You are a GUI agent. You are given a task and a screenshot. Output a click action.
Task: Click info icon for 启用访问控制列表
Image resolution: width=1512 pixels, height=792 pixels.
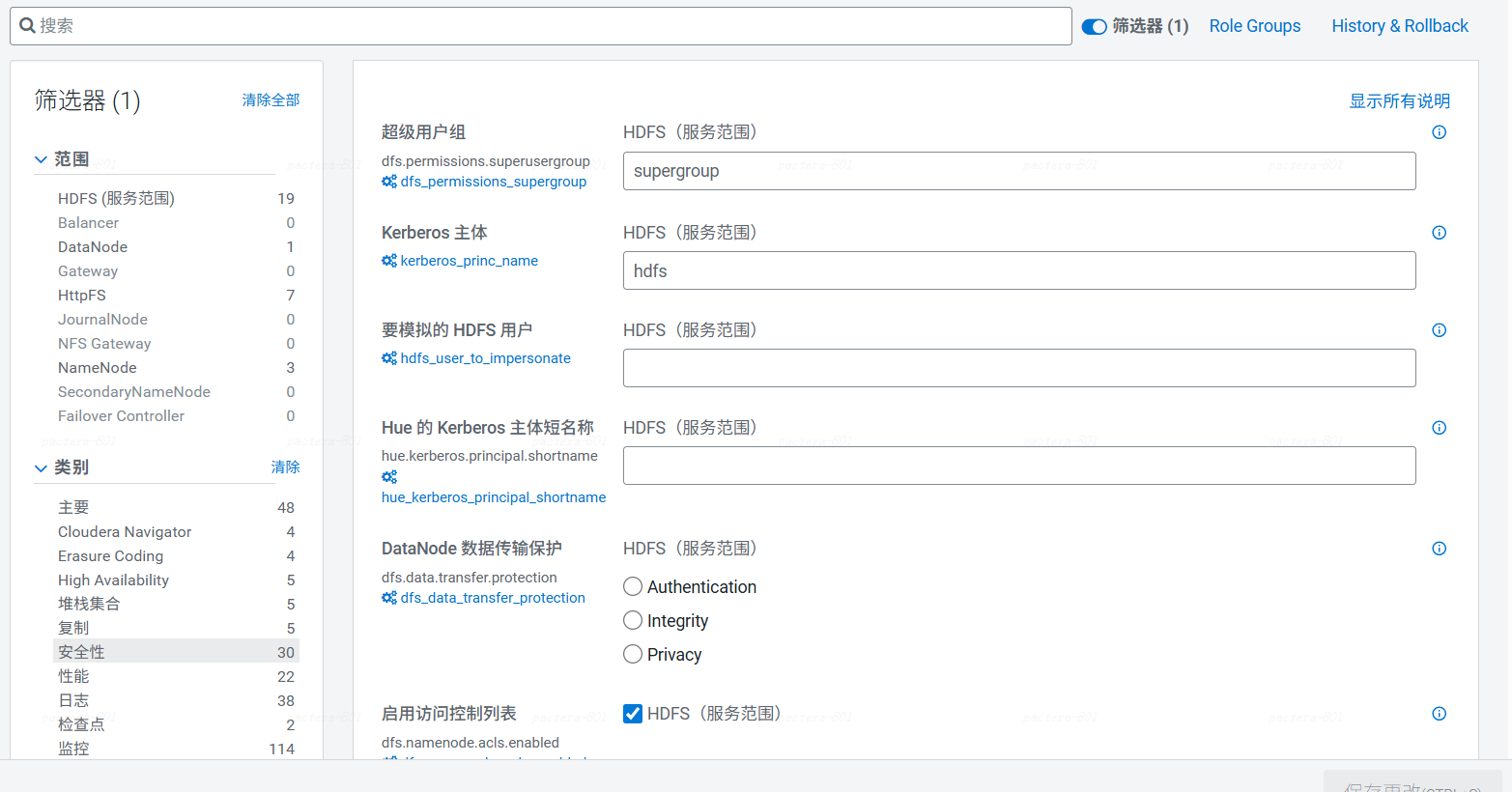click(x=1439, y=714)
